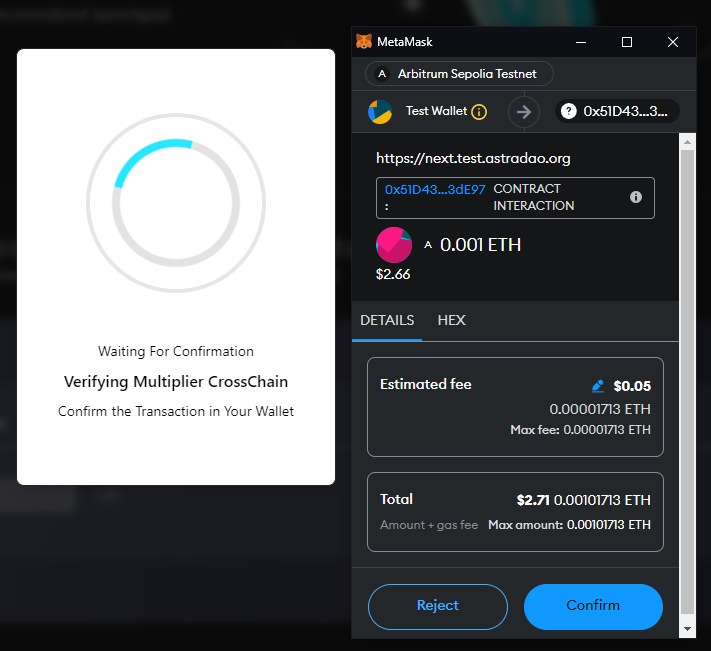Click the $2.66 fiat value
711x651 pixels.
(393, 274)
